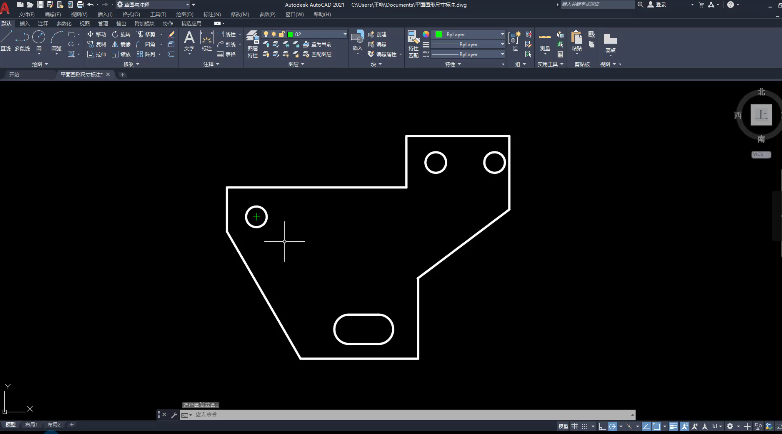Click the color wheel object color icon
The width and height of the screenshot is (782, 434).
click(x=426, y=34)
